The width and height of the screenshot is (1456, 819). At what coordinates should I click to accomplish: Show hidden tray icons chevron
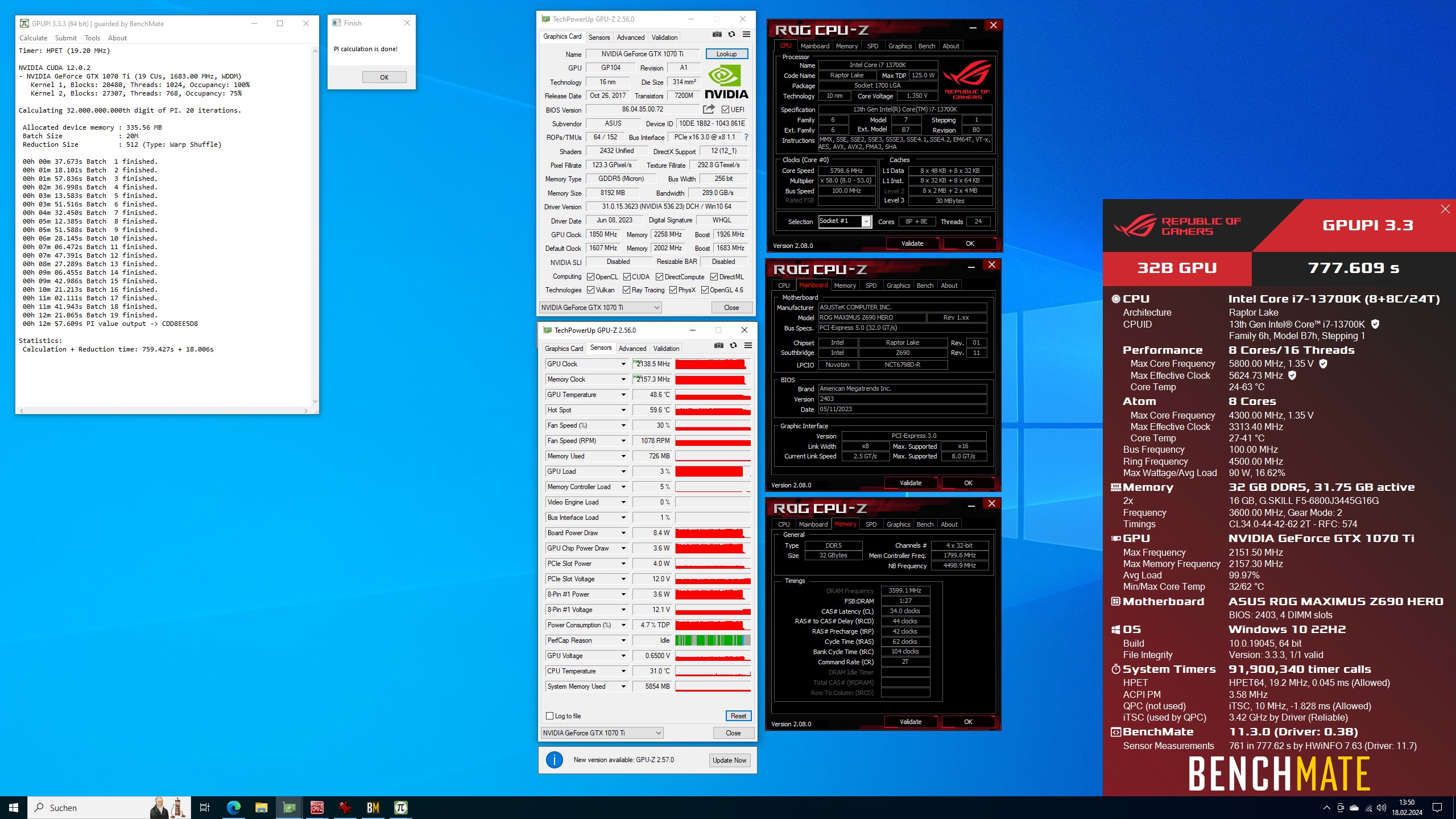coord(1327,808)
